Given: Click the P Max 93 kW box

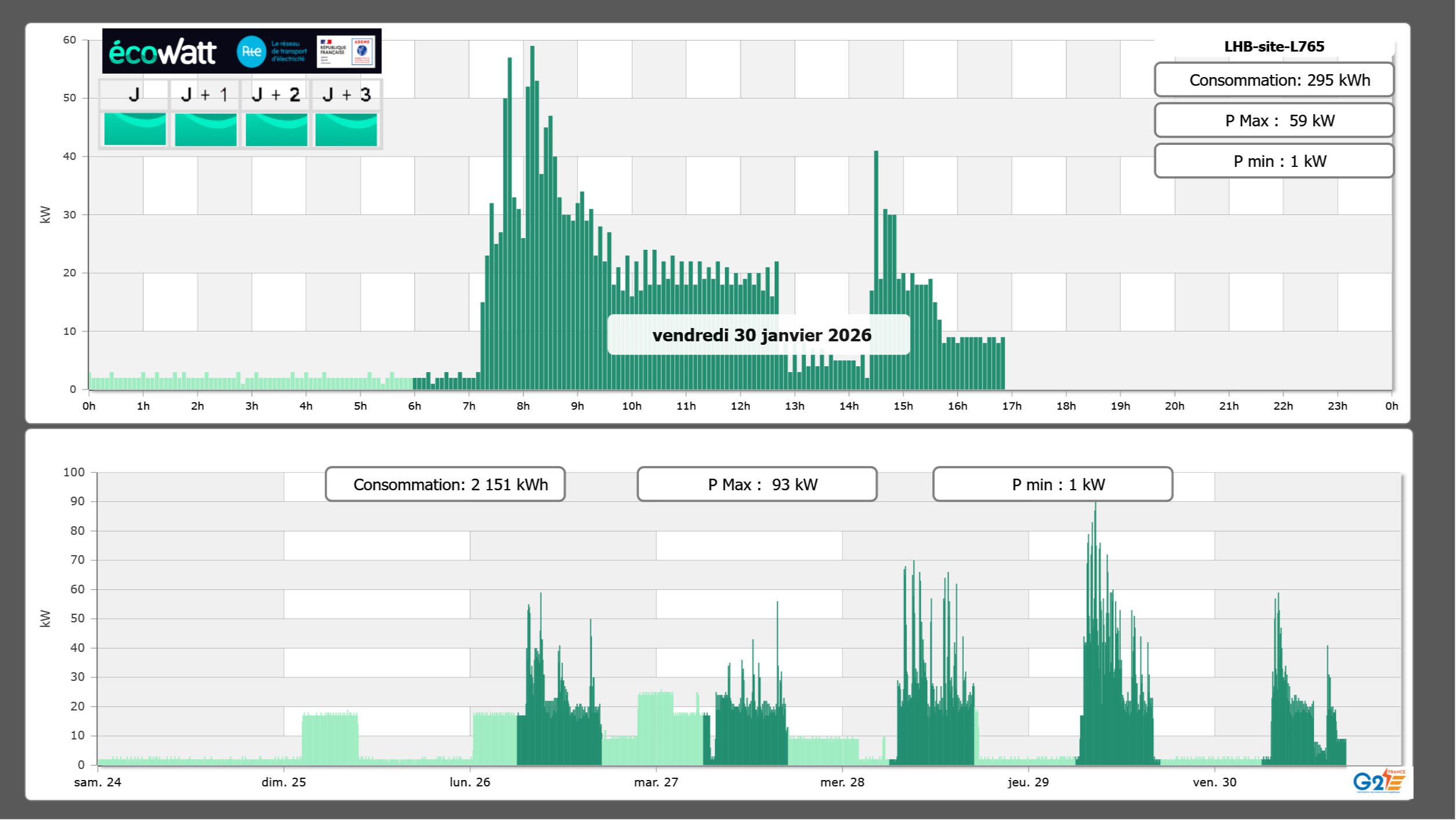Looking at the screenshot, I should click(757, 484).
